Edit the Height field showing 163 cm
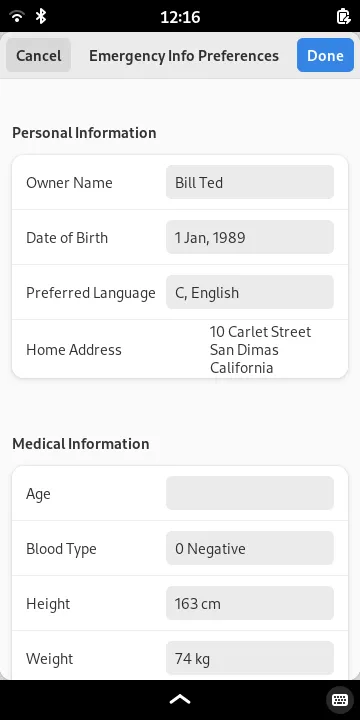Image resolution: width=360 pixels, height=720 pixels. point(250,603)
